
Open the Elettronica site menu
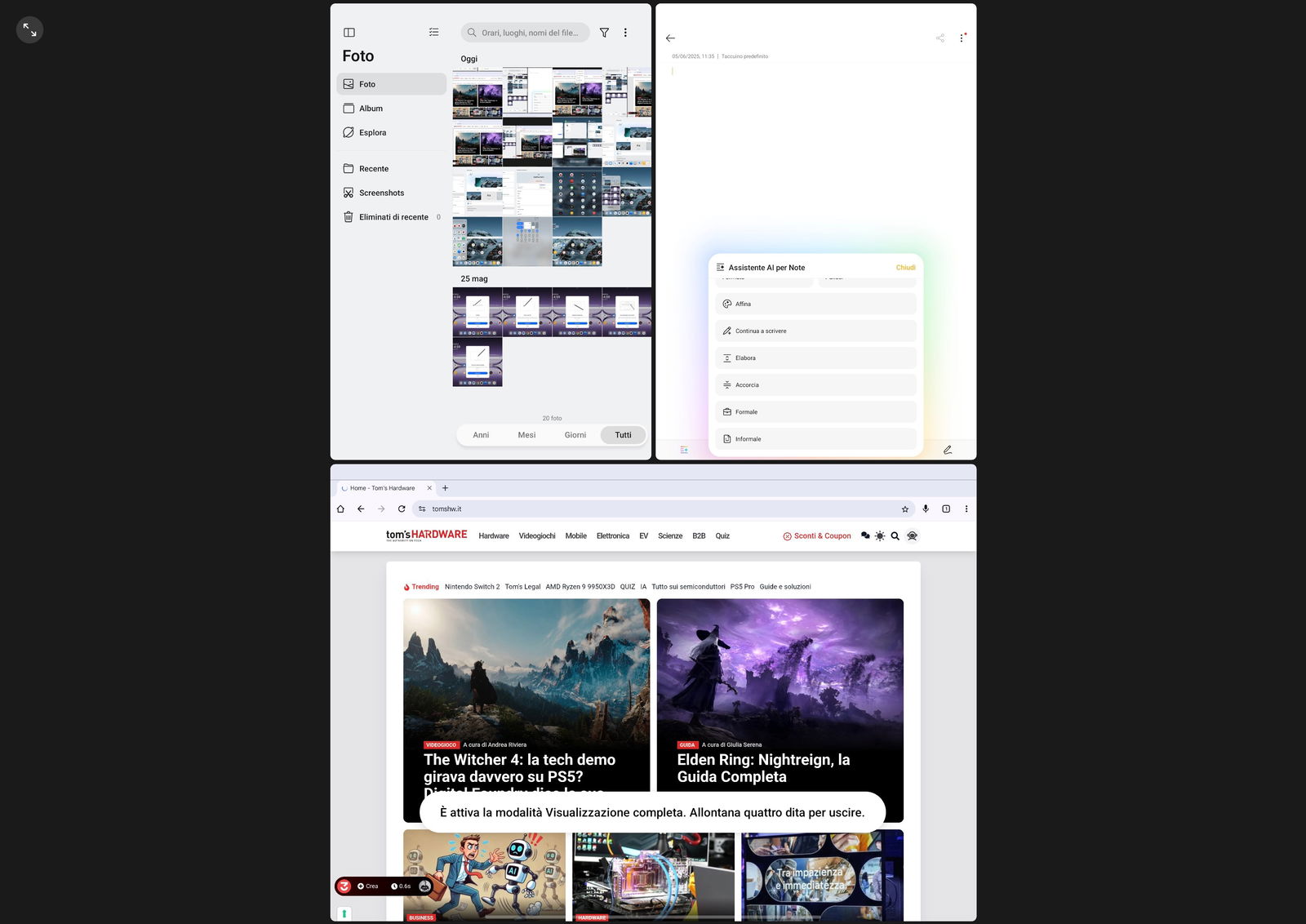pyautogui.click(x=613, y=536)
